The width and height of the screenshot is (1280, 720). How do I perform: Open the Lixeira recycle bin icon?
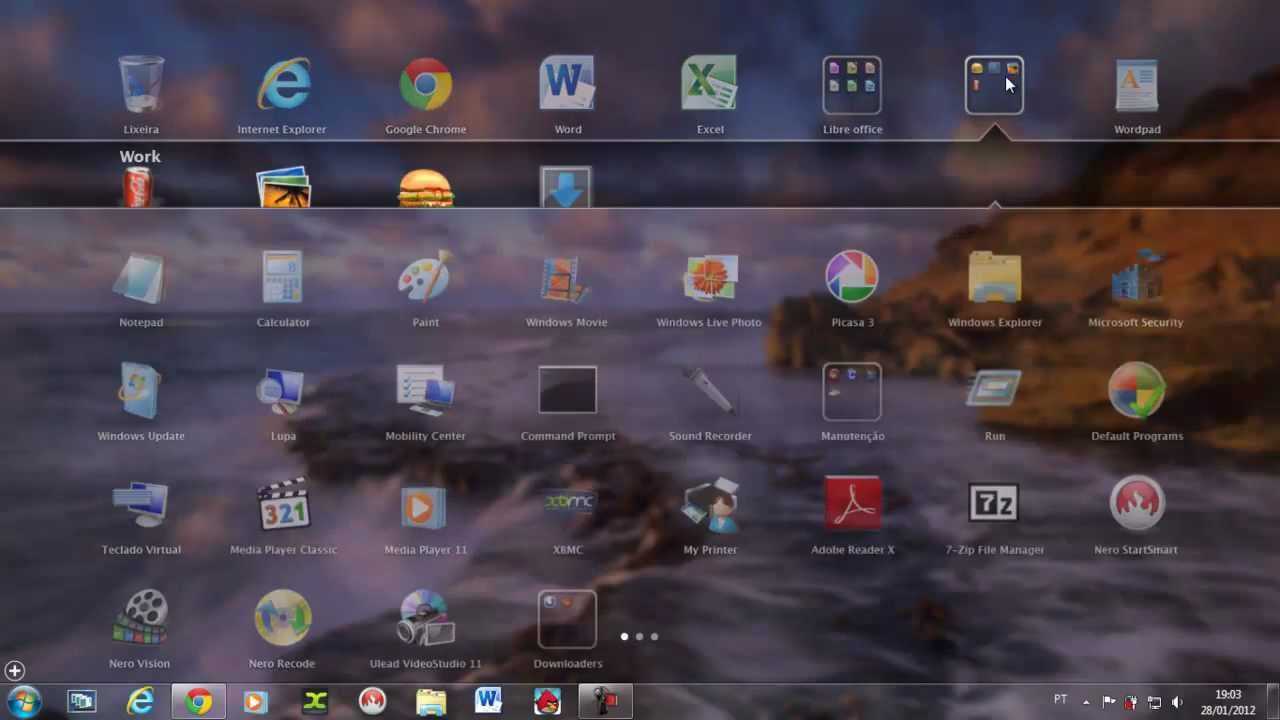tap(141, 85)
